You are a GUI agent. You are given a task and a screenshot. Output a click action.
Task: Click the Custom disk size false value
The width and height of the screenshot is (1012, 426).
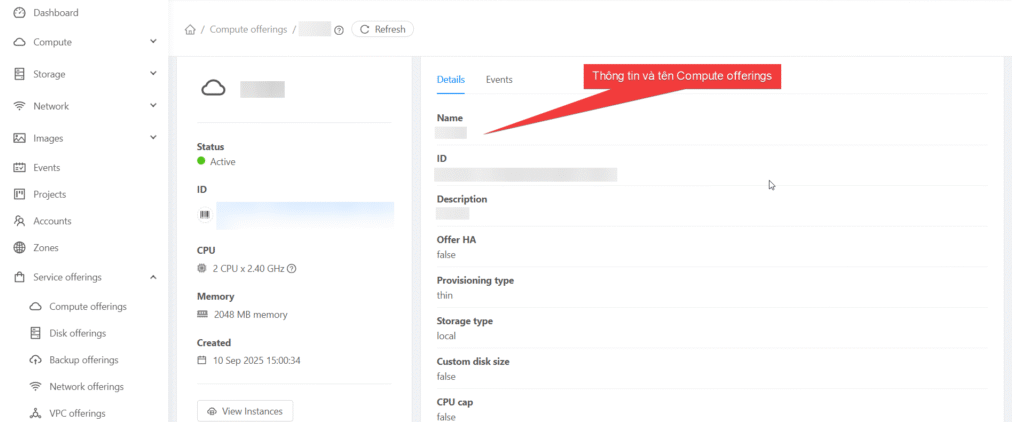pyautogui.click(x=446, y=376)
